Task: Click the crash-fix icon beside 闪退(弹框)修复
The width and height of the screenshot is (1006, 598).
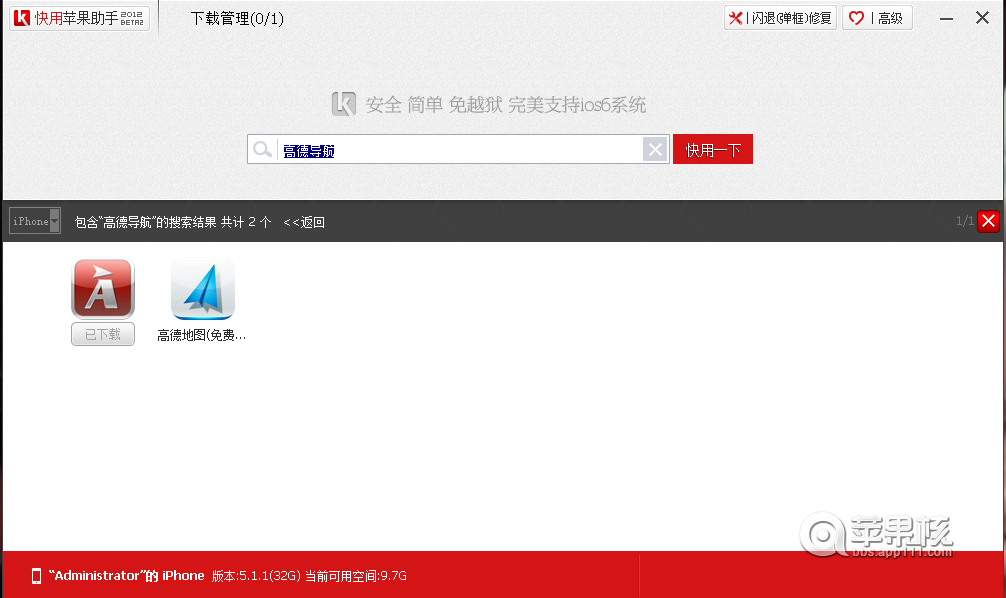Action: pos(736,17)
